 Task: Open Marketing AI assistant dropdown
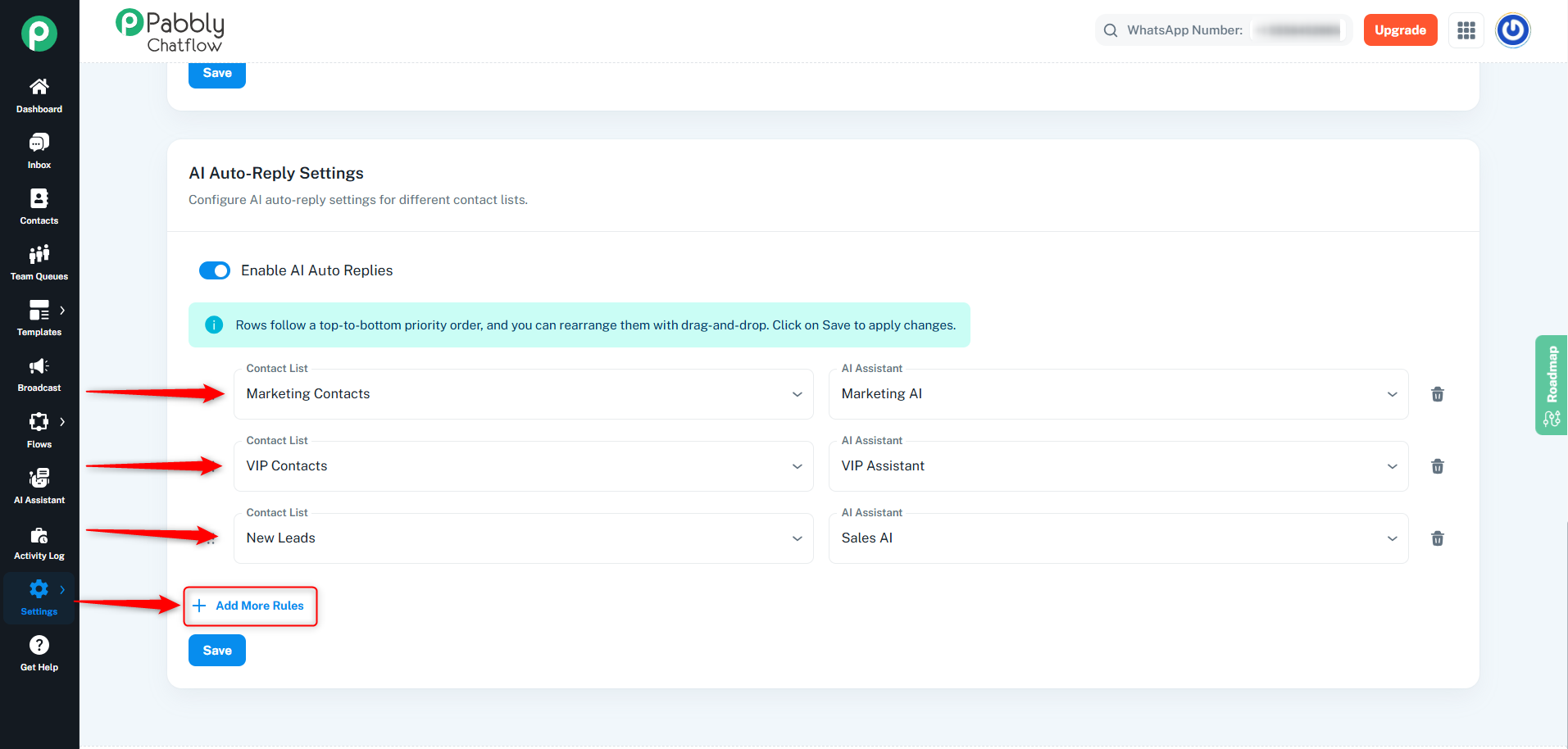pyautogui.click(x=1118, y=394)
